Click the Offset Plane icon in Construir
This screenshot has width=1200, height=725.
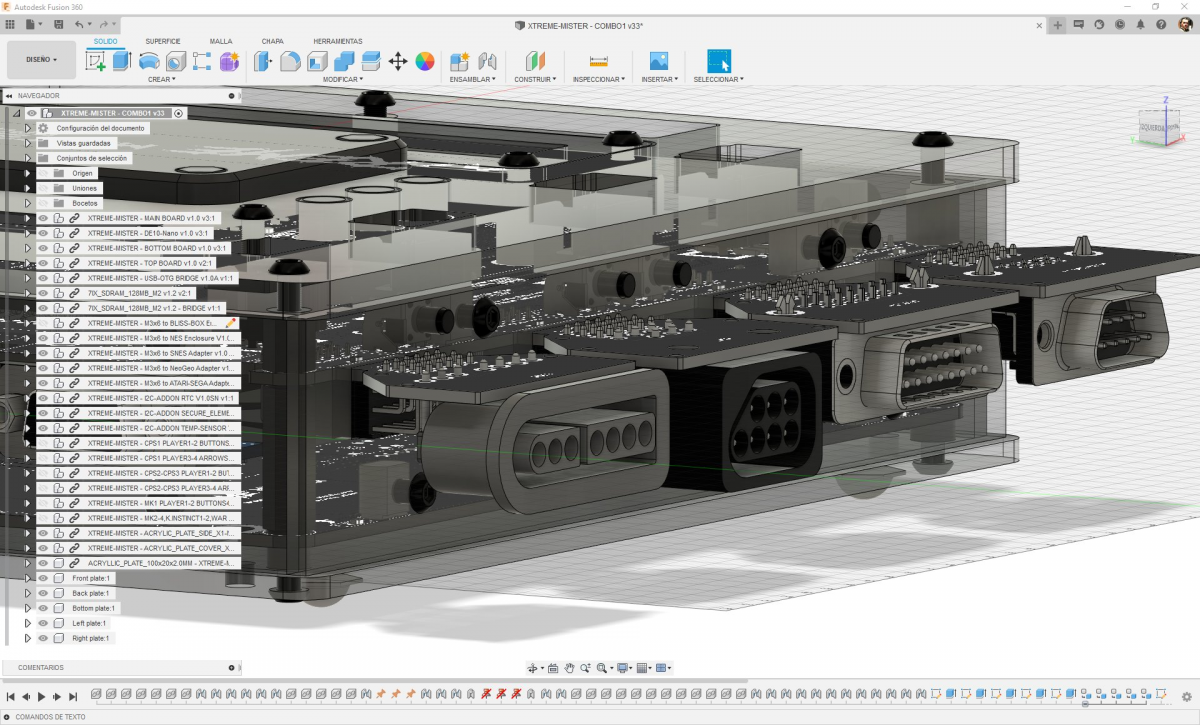pos(535,61)
